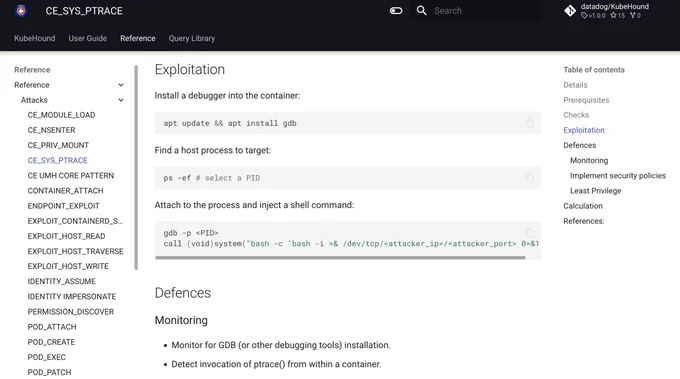Viewport: 680px width, 379px height.
Task: Jump to Details in table of contents
Action: pyautogui.click(x=575, y=85)
